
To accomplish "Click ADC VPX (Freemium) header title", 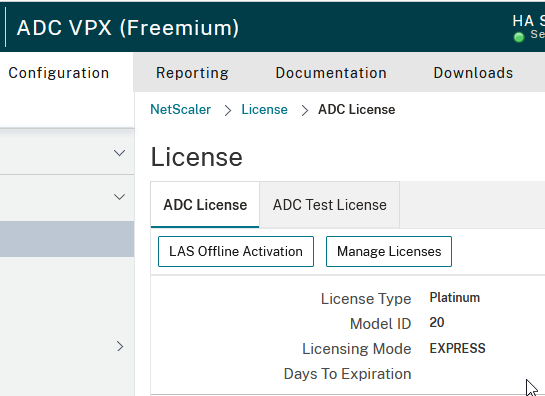I will (x=128, y=28).
